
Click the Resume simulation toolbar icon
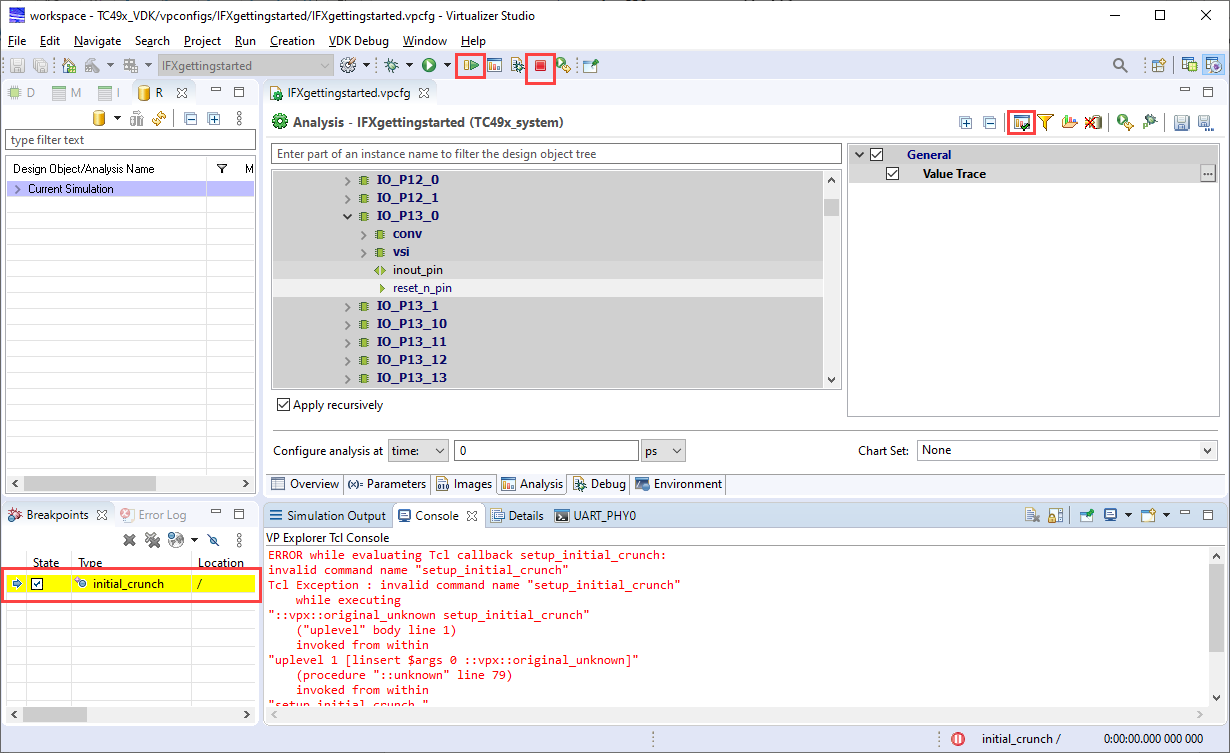[470, 66]
